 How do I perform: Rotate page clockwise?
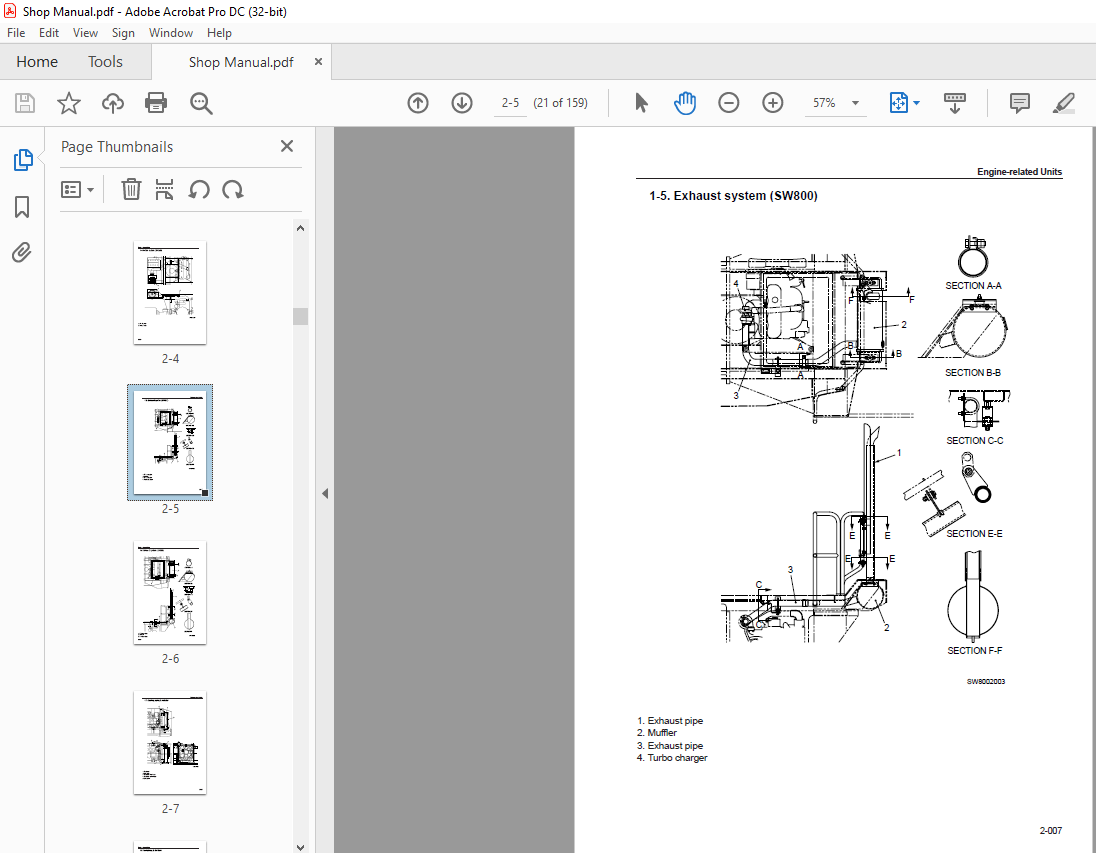[233, 189]
